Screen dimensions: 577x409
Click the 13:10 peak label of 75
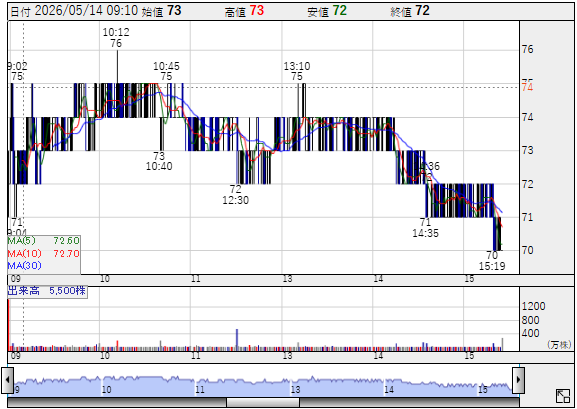click(x=297, y=71)
